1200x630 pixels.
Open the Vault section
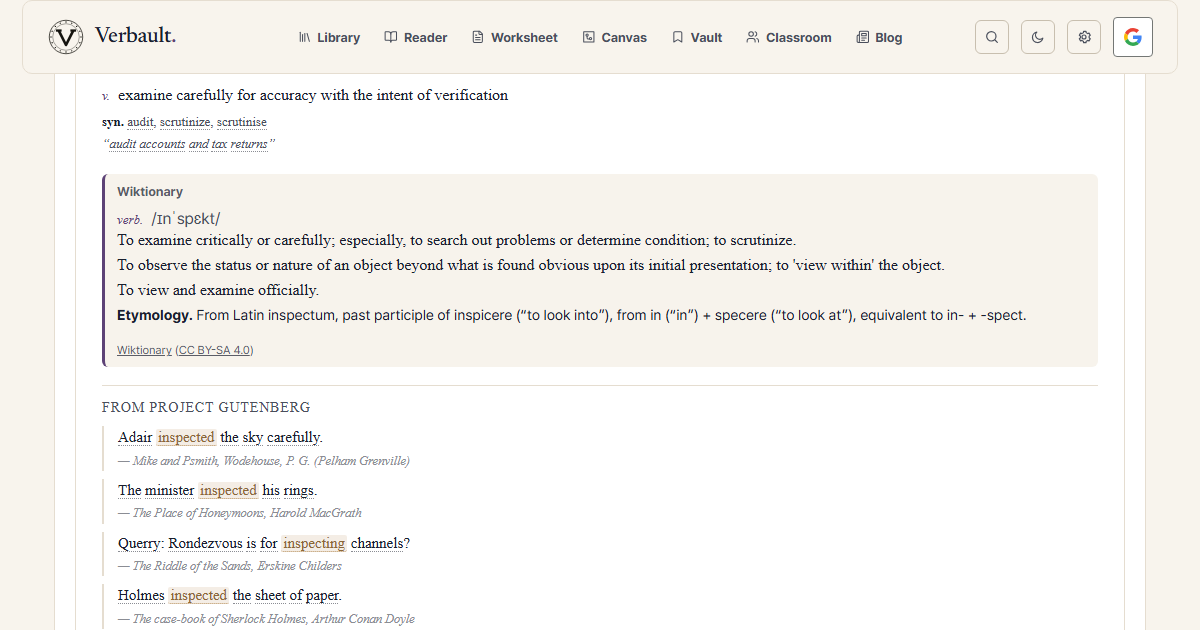pos(696,37)
